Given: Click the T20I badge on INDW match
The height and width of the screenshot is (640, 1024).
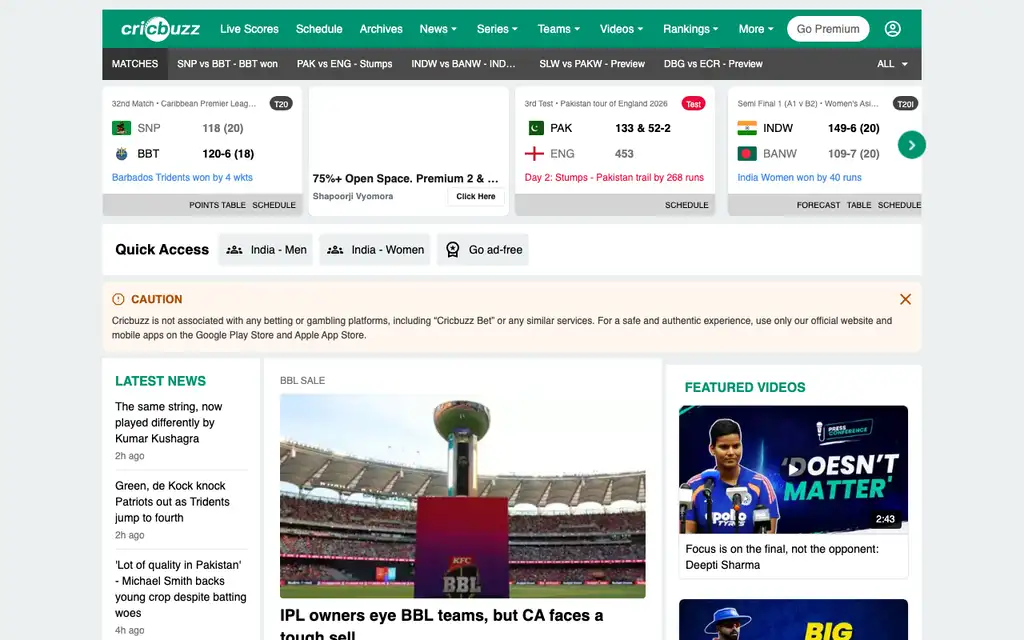Looking at the screenshot, I should coord(905,104).
